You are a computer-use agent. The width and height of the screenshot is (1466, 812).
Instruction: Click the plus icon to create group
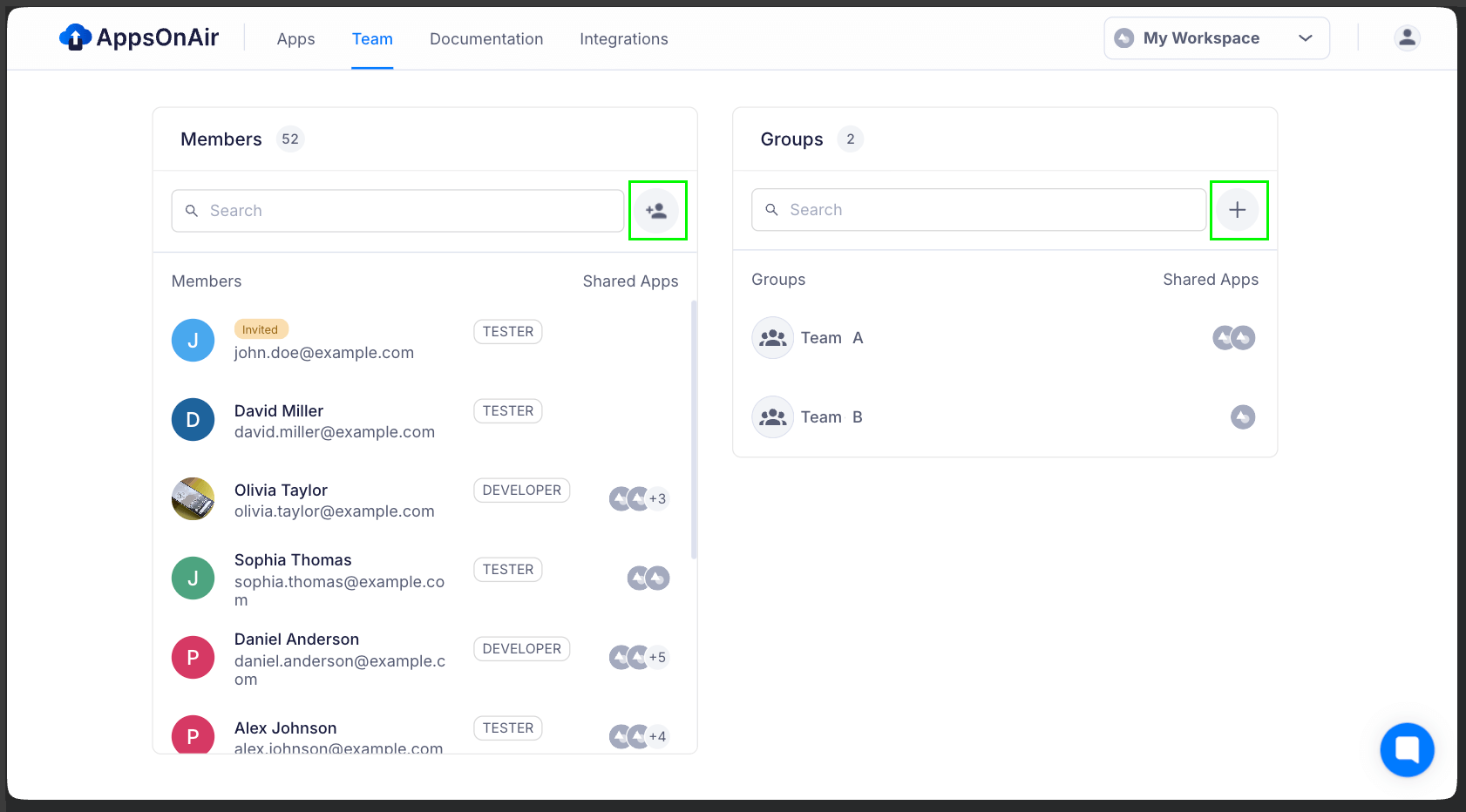pyautogui.click(x=1237, y=210)
